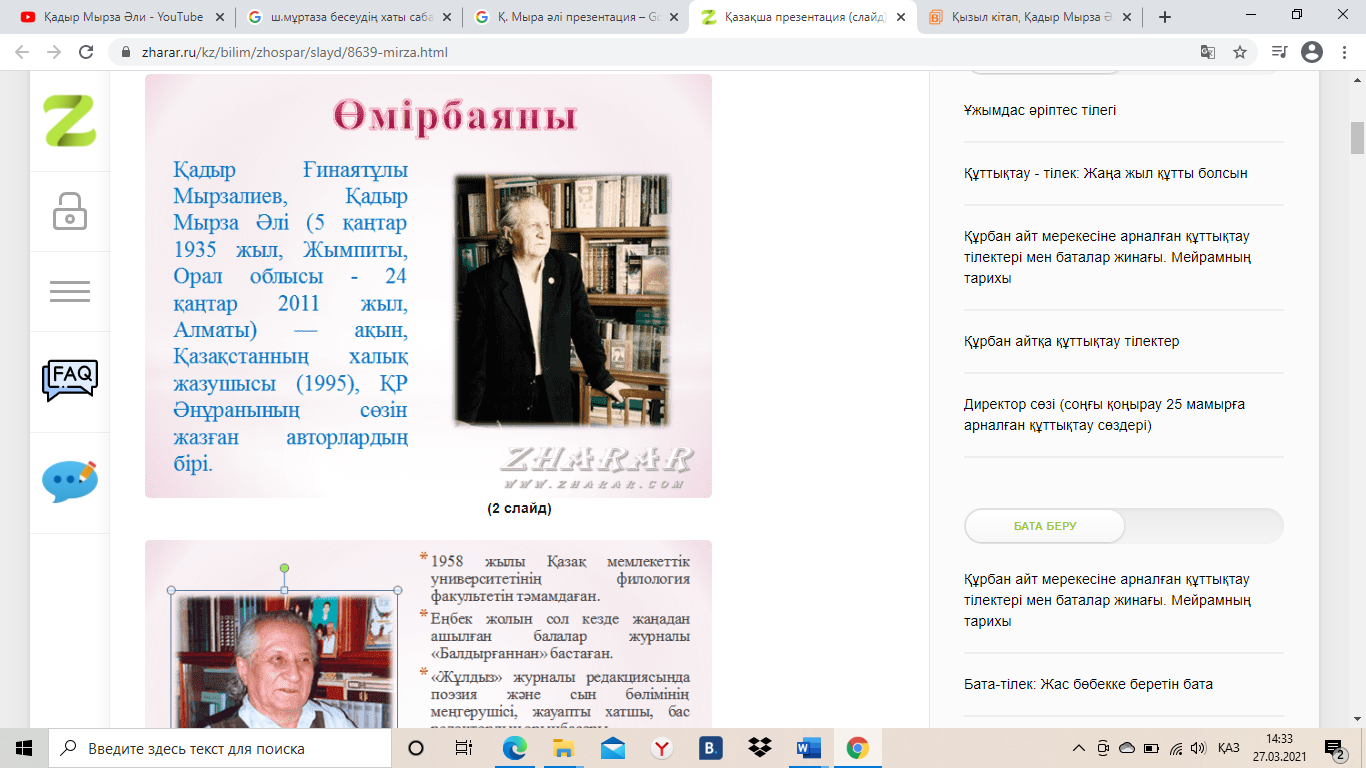Screen dimensions: 1366x768
Task: Go back to the previous page
Action: coord(24,52)
